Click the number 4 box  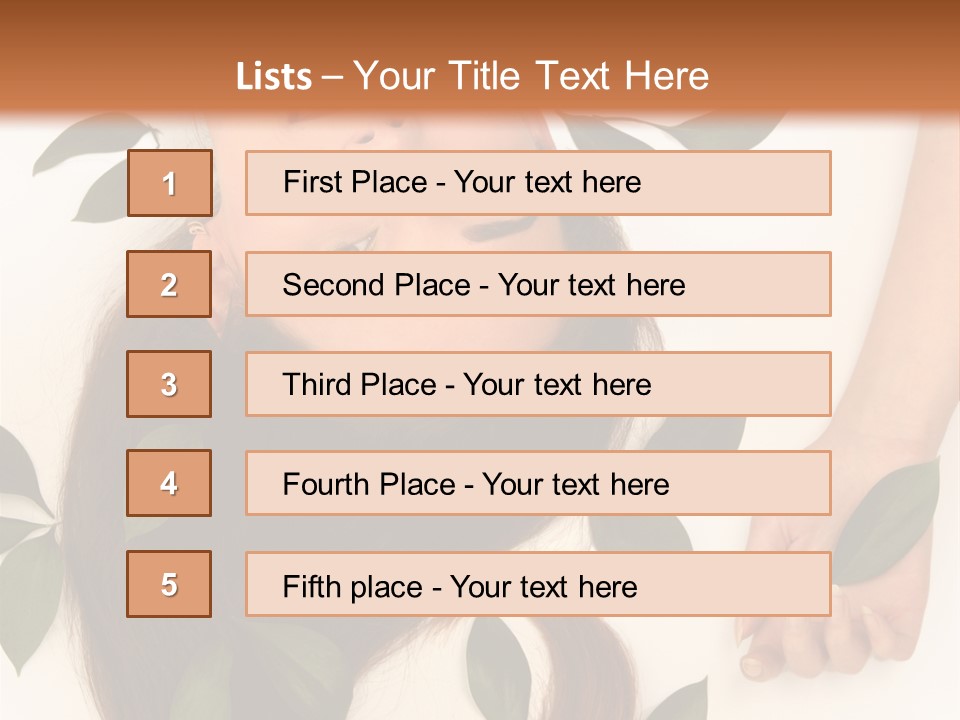coord(169,483)
